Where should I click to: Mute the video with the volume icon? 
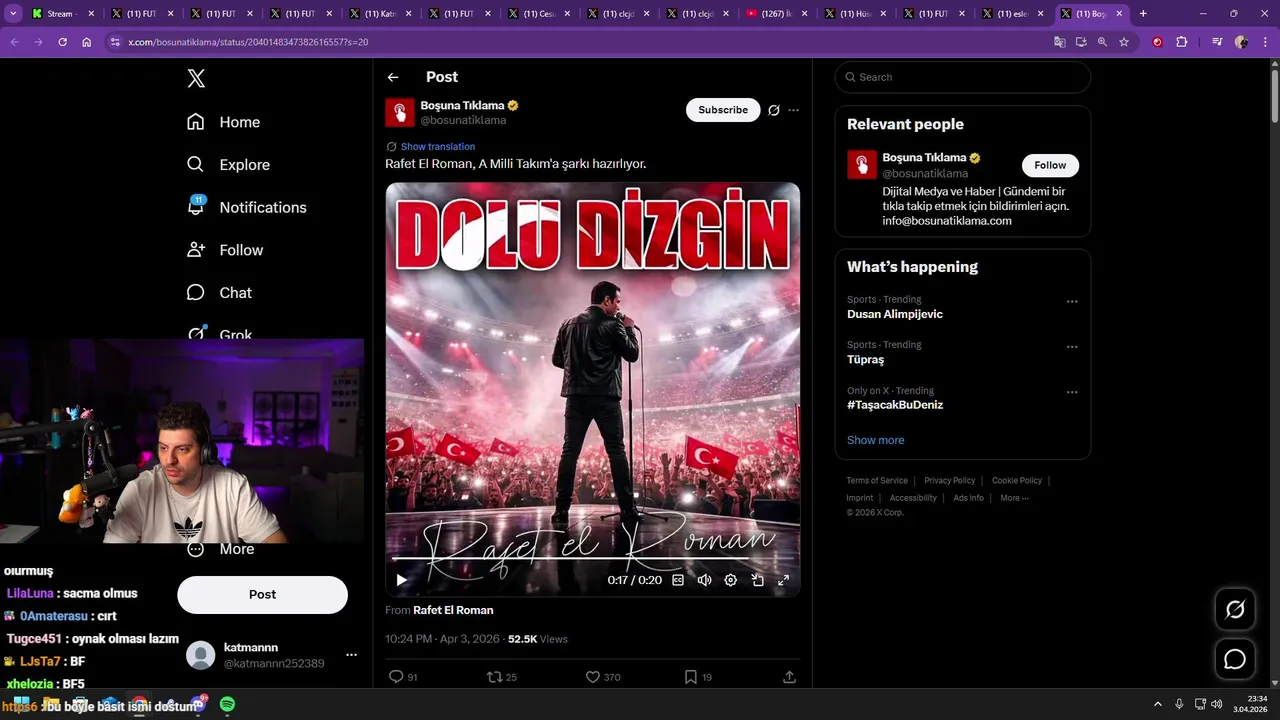click(x=704, y=580)
